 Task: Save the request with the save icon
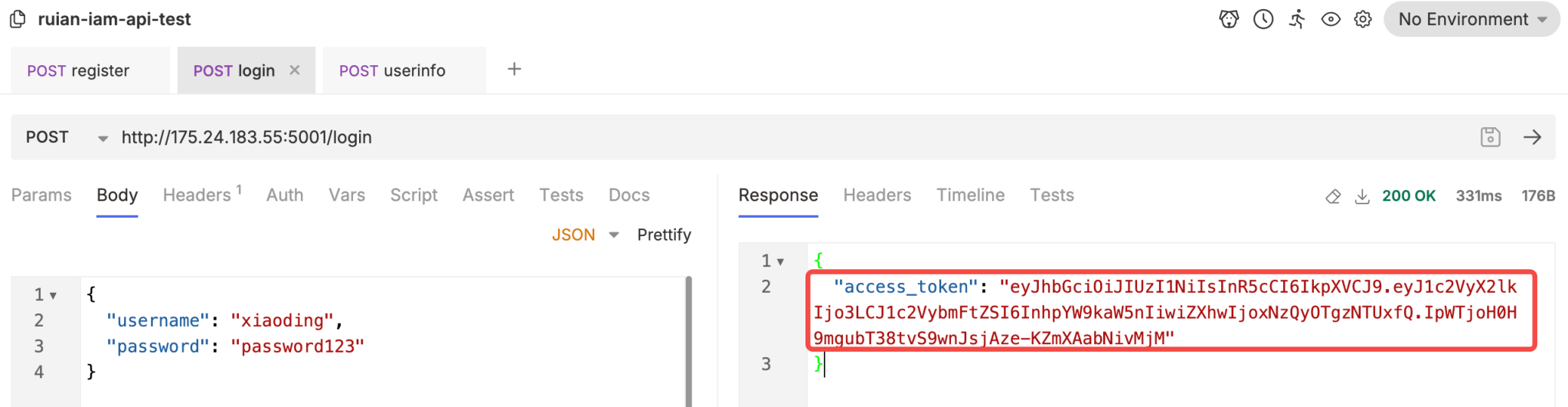(1490, 137)
